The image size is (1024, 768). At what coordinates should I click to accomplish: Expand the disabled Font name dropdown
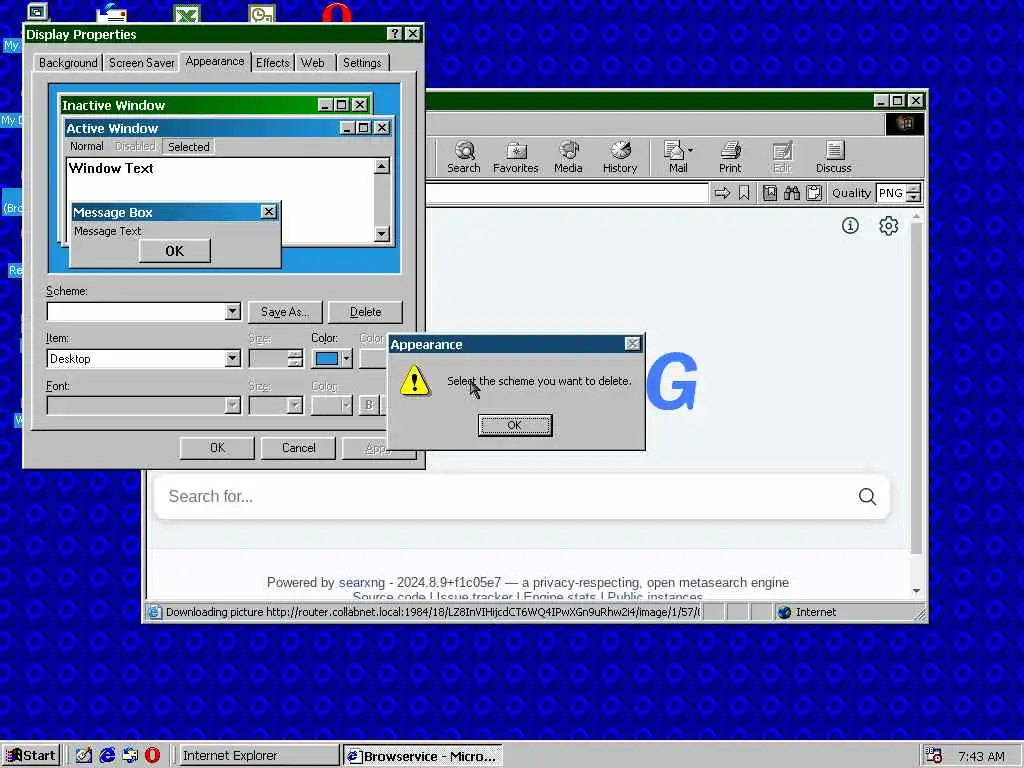232,406
